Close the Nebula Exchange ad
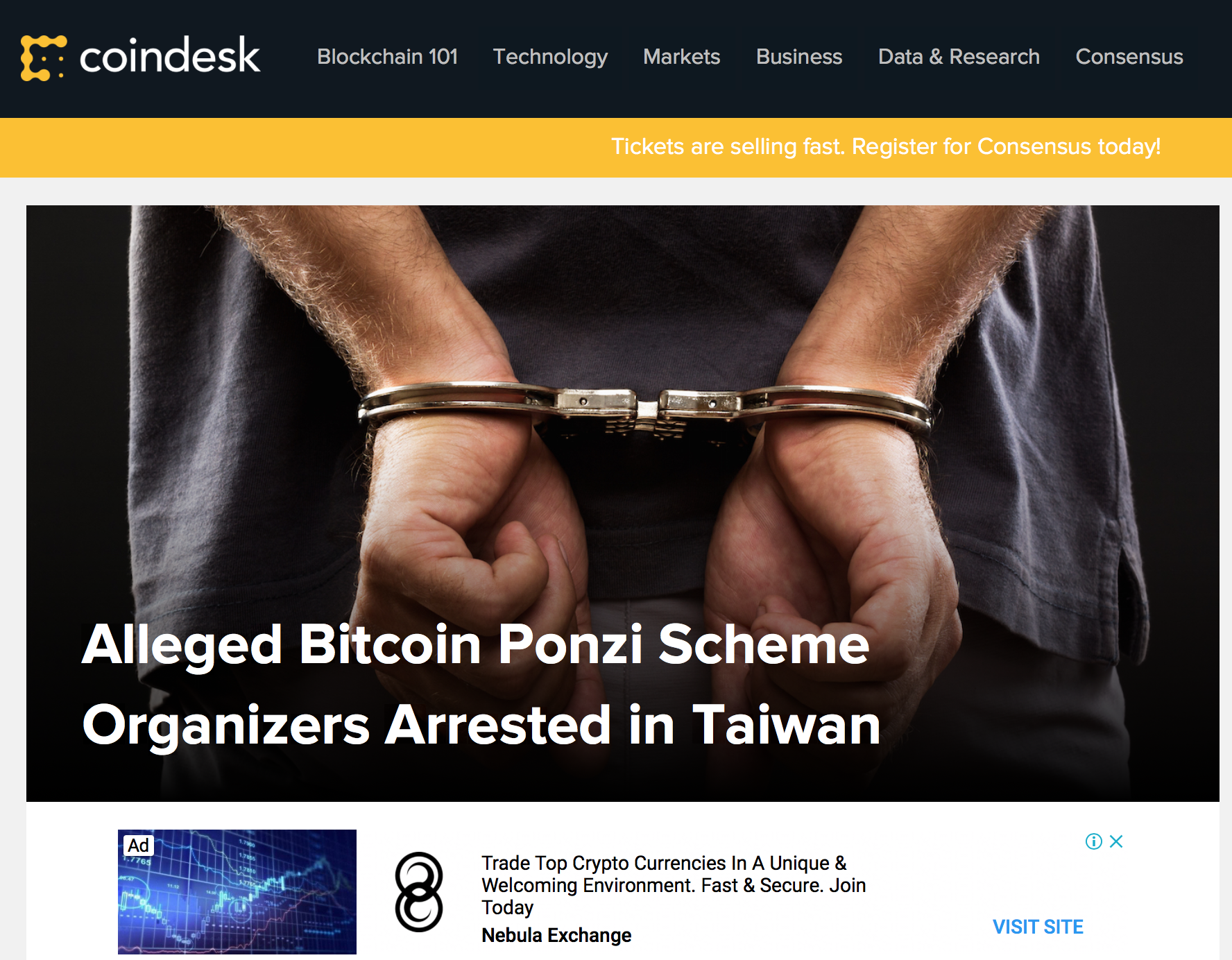Viewport: 1232px width, 960px height. tap(1116, 841)
